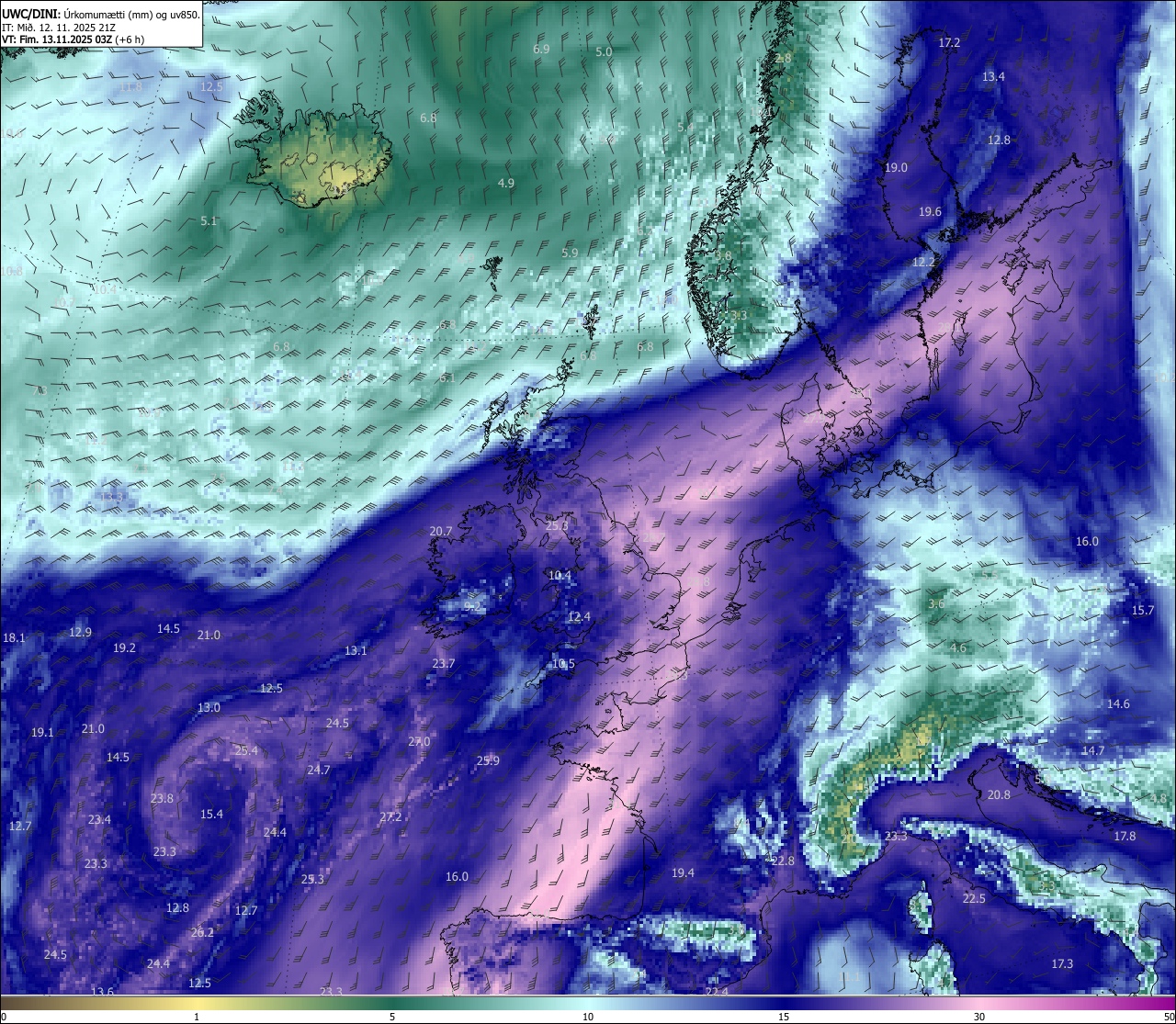Click the map value '26.2'
The height and width of the screenshot is (1024, 1176).
202,933
